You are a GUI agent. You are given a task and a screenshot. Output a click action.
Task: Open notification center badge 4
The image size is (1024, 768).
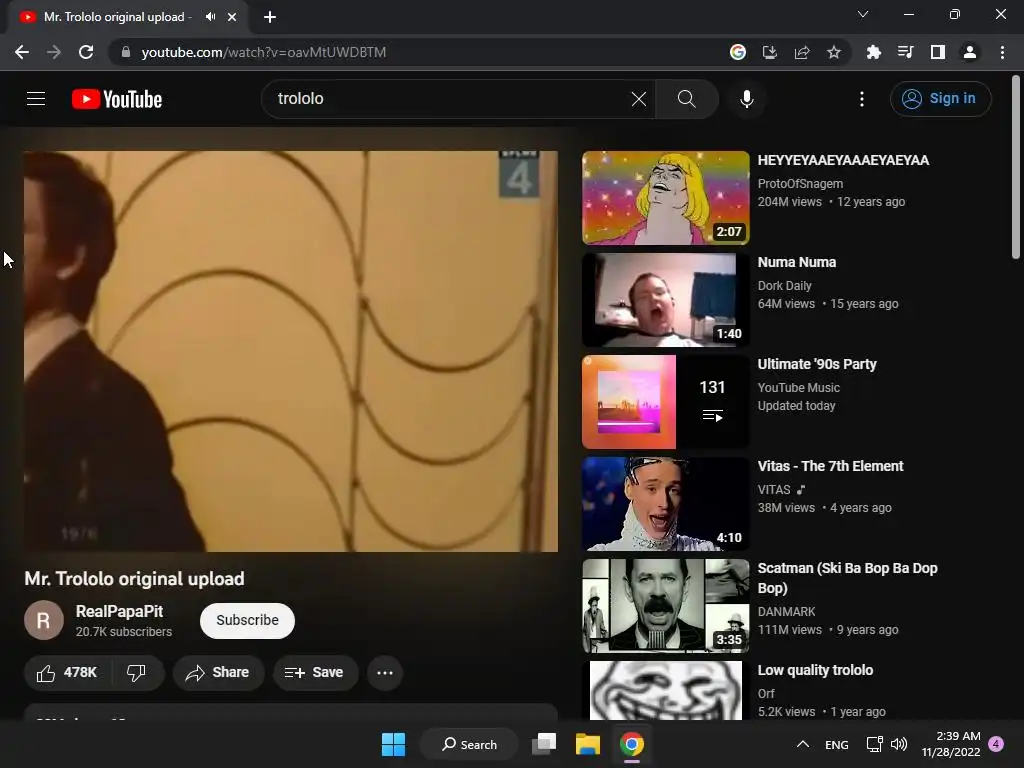point(996,744)
